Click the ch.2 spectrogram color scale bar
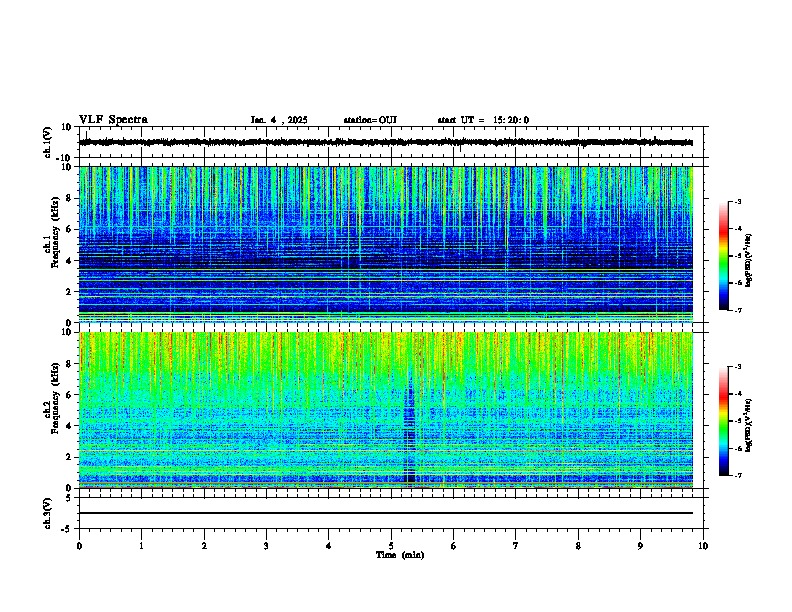Image resolution: width=792 pixels, height=612 pixels. point(723,421)
